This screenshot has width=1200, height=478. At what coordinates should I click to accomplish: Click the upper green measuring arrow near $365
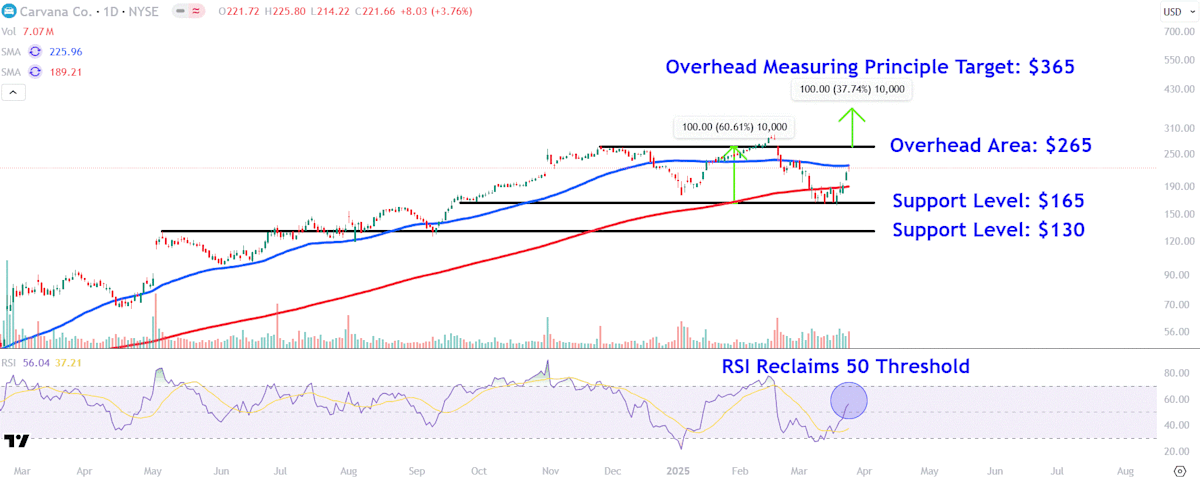pos(852,125)
